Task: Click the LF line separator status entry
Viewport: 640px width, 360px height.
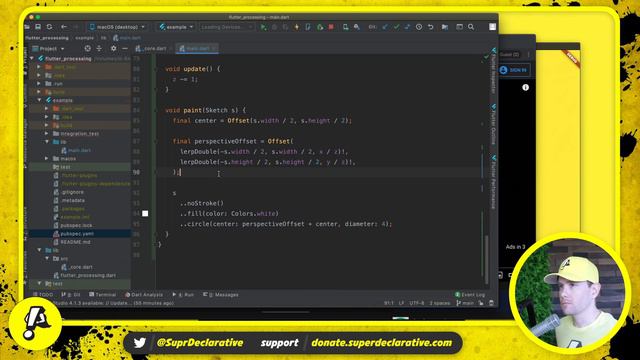Action: point(401,303)
